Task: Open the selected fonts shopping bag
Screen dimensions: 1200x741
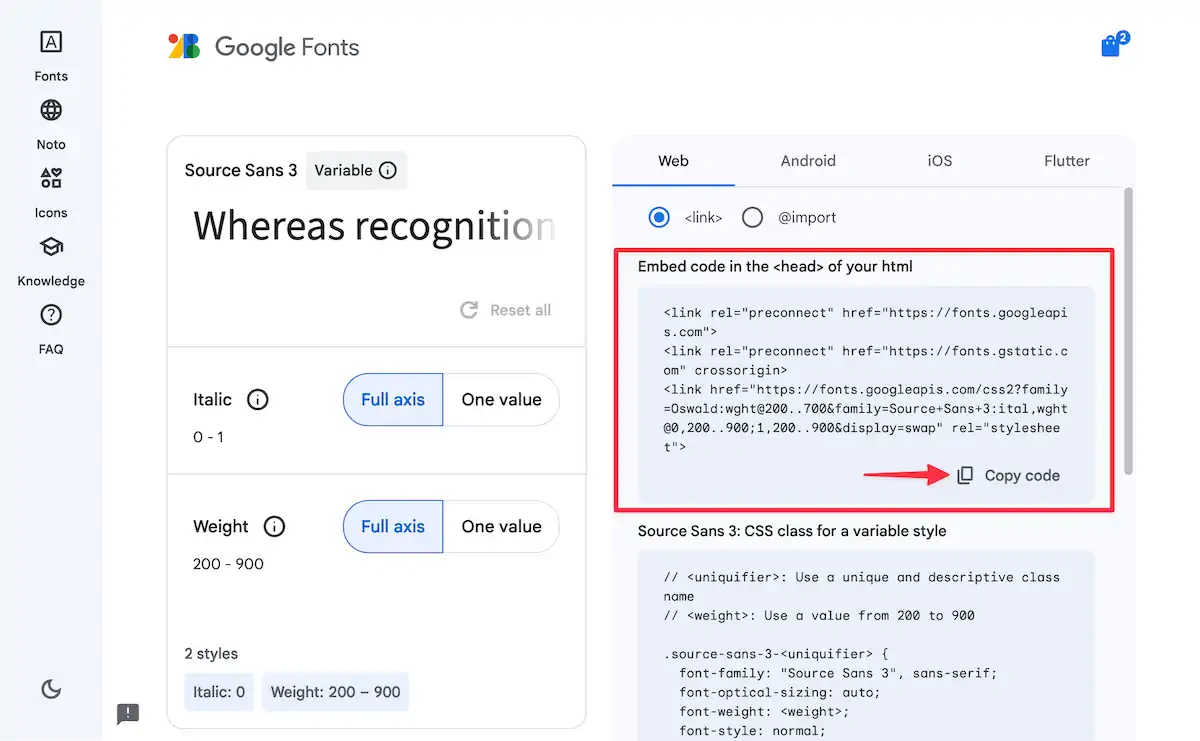Action: point(1110,46)
